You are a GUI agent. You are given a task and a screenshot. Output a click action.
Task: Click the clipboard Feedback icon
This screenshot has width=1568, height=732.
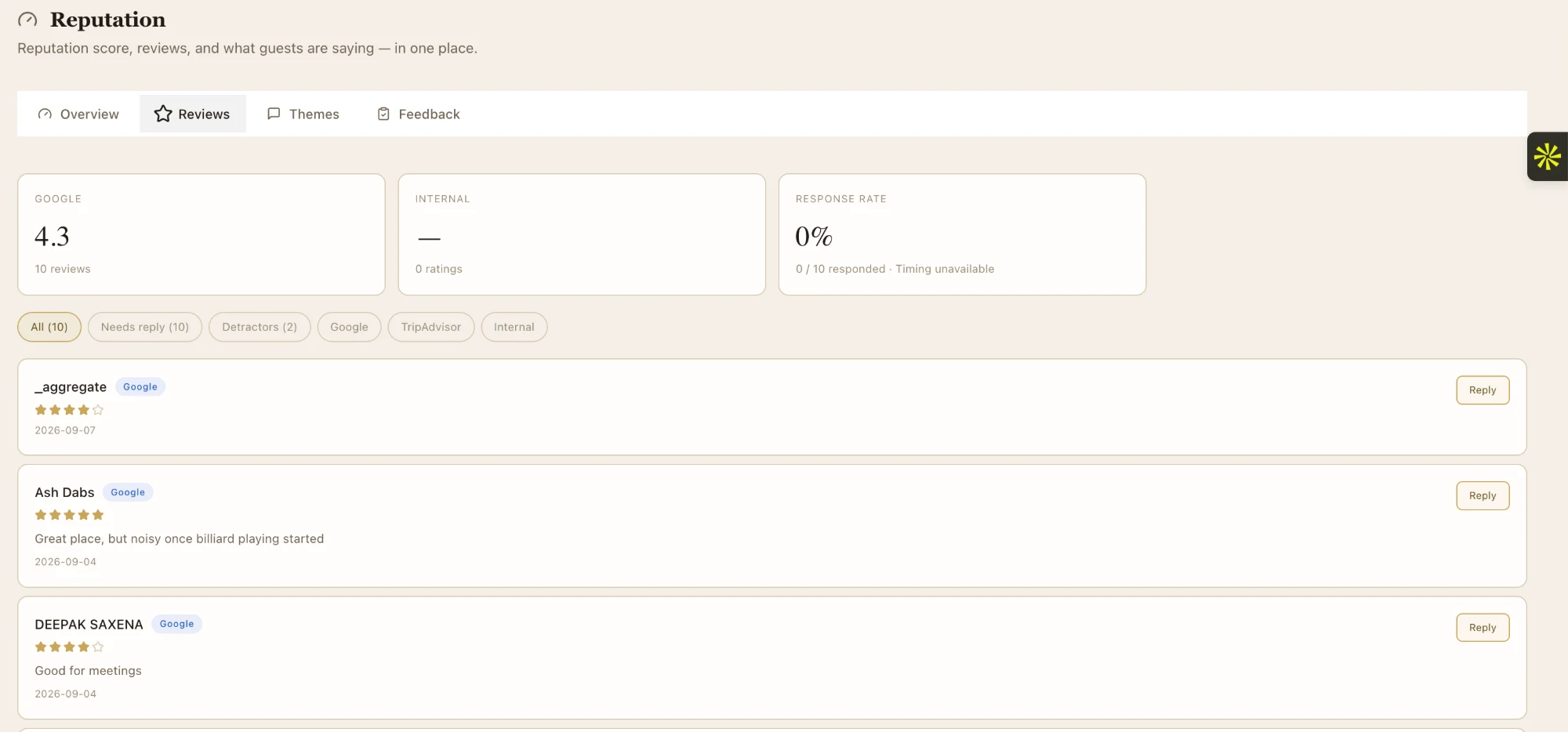383,114
